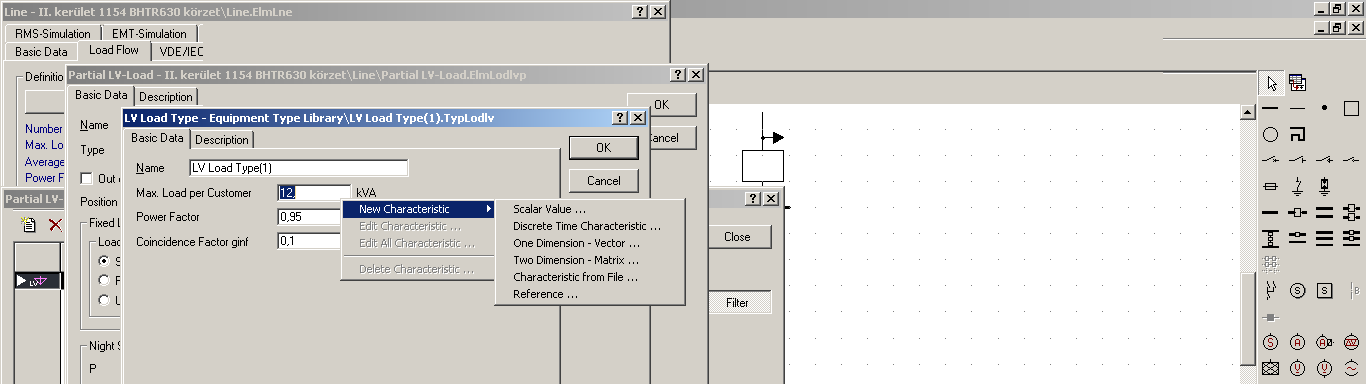This screenshot has width=1366, height=384.
Task: Click the red X delete icon
Action: pyautogui.click(x=55, y=224)
